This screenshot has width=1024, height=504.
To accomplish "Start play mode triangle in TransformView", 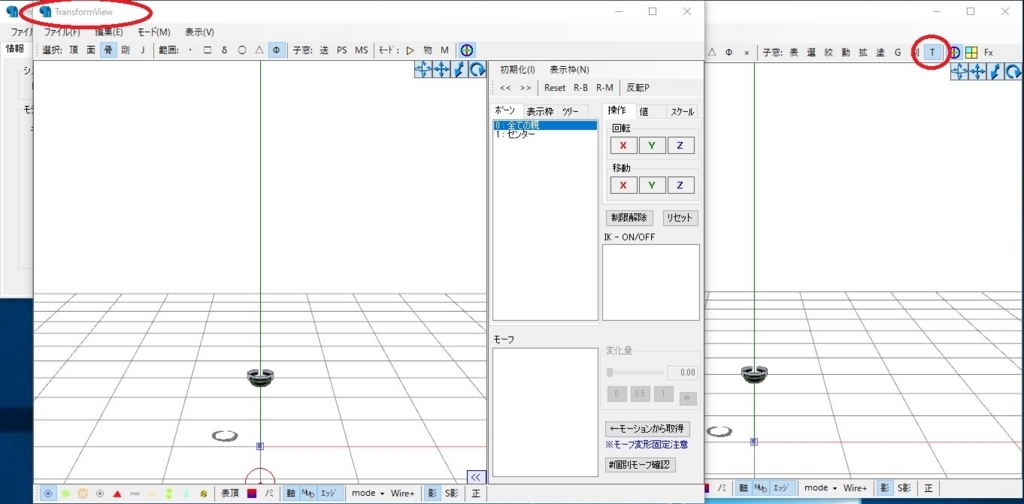I will [410, 50].
